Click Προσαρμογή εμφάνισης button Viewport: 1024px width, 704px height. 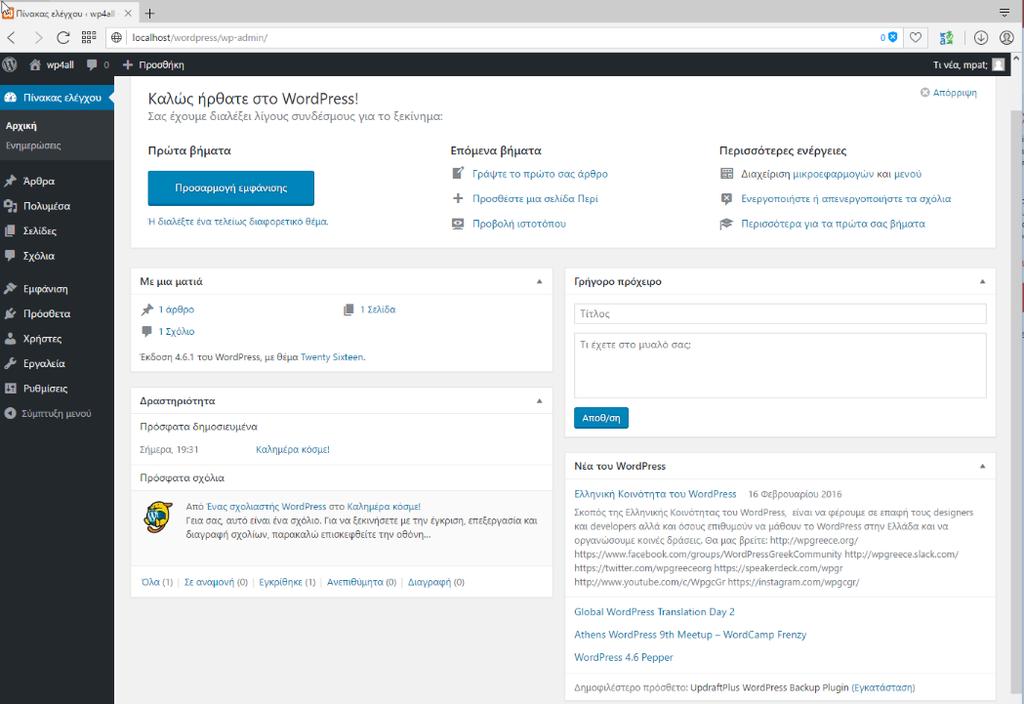(x=231, y=188)
